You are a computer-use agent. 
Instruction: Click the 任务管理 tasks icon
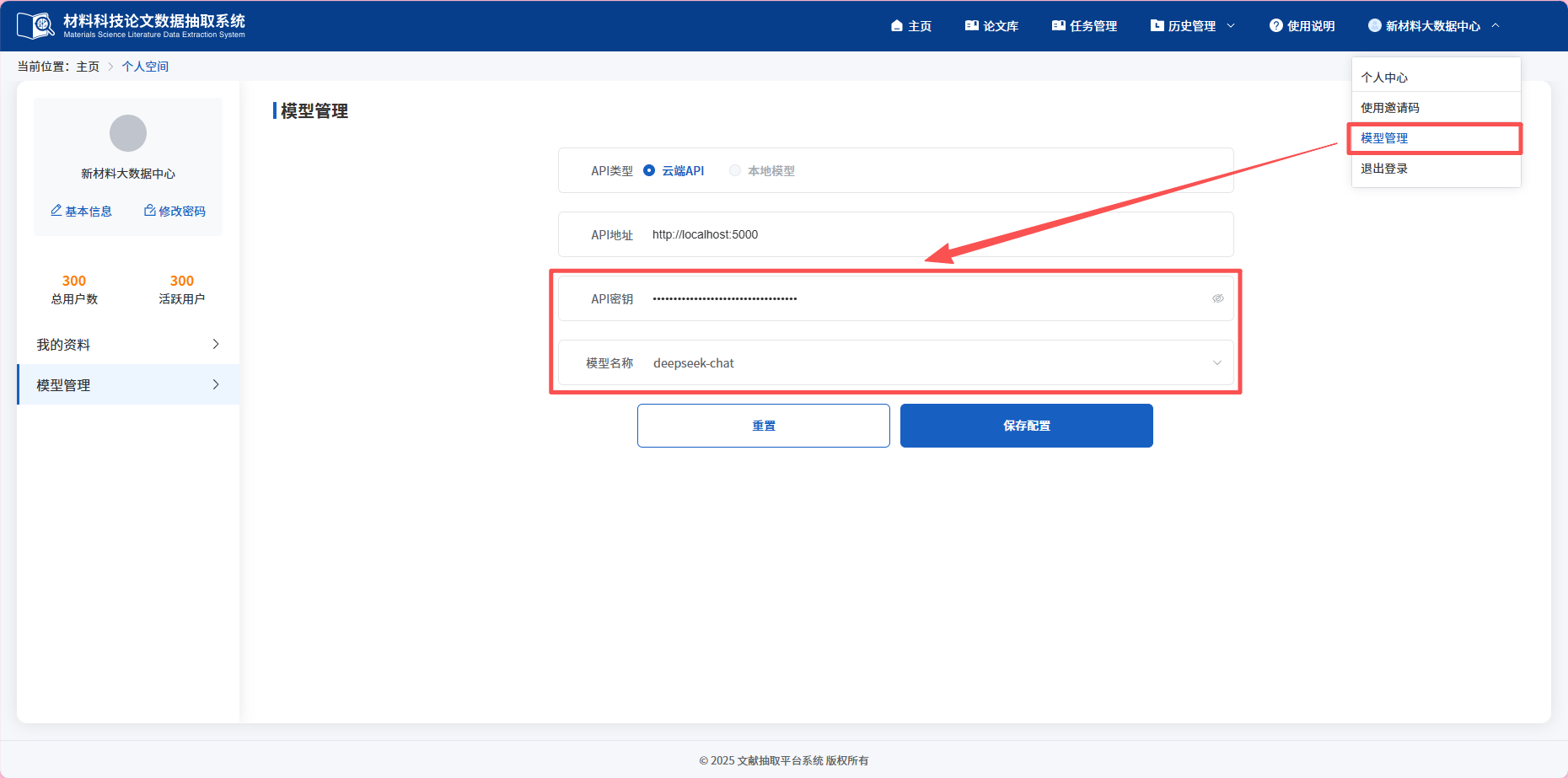click(x=1059, y=25)
